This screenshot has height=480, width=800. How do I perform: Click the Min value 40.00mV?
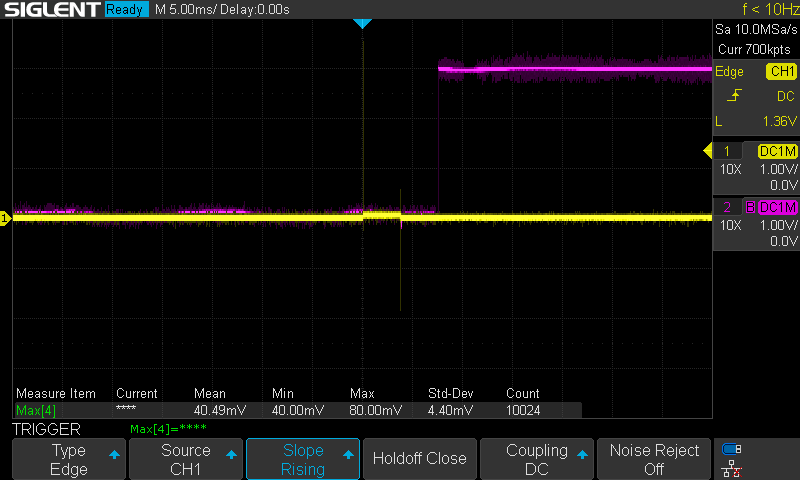pyautogui.click(x=298, y=410)
